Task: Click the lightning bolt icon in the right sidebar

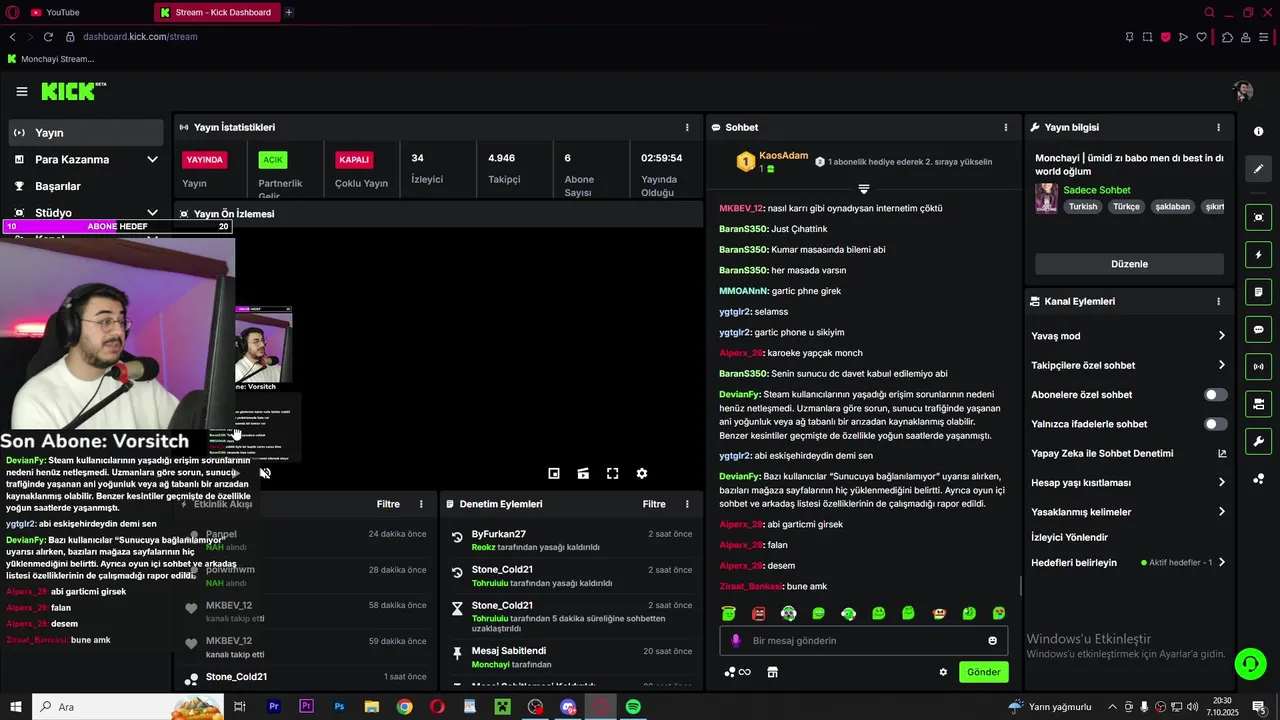Action: pos(1258,255)
